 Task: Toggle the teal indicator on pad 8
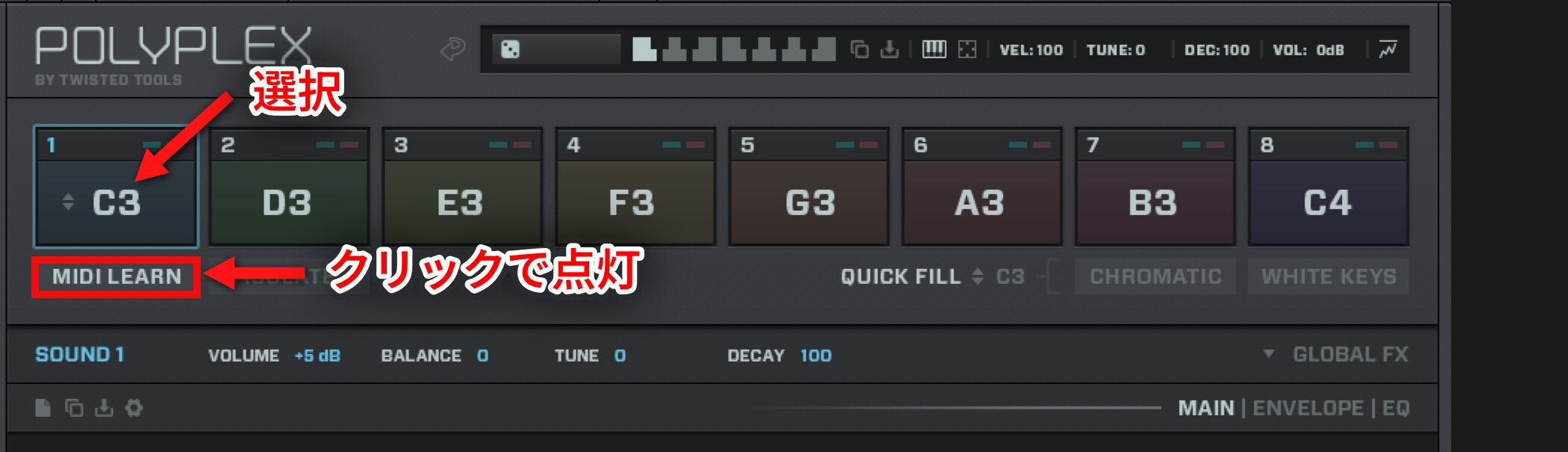click(1364, 145)
